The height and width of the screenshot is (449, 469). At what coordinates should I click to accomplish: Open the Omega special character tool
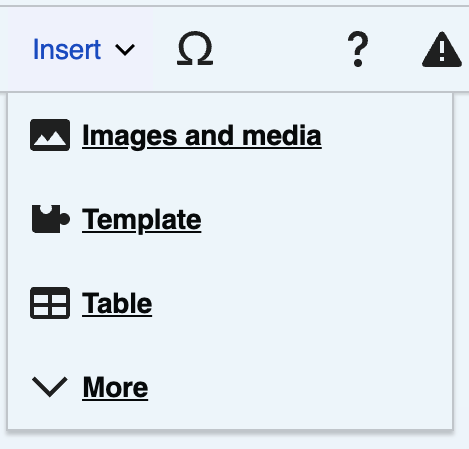pyautogui.click(x=195, y=49)
